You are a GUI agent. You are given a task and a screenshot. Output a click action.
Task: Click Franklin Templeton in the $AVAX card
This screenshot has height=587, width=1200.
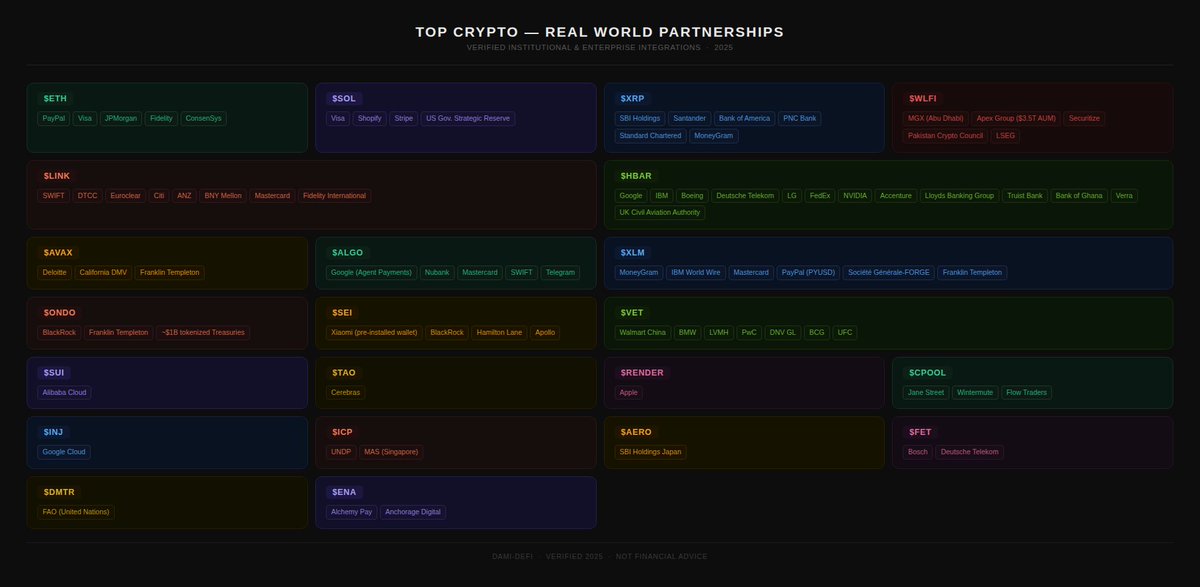(170, 272)
